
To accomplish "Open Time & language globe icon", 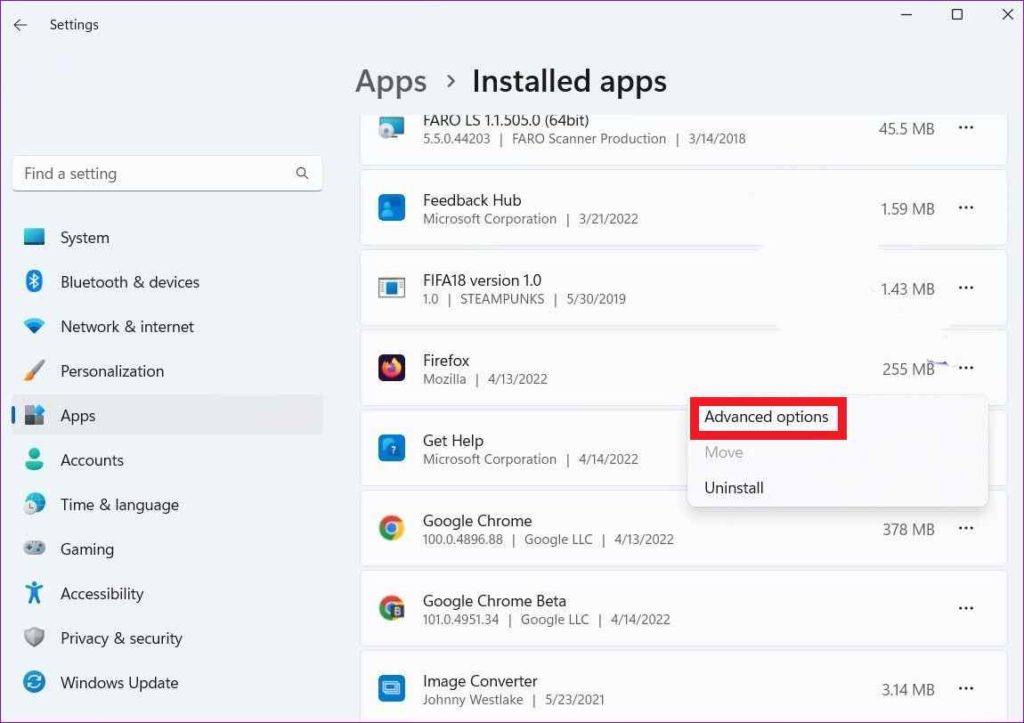I will (x=34, y=504).
